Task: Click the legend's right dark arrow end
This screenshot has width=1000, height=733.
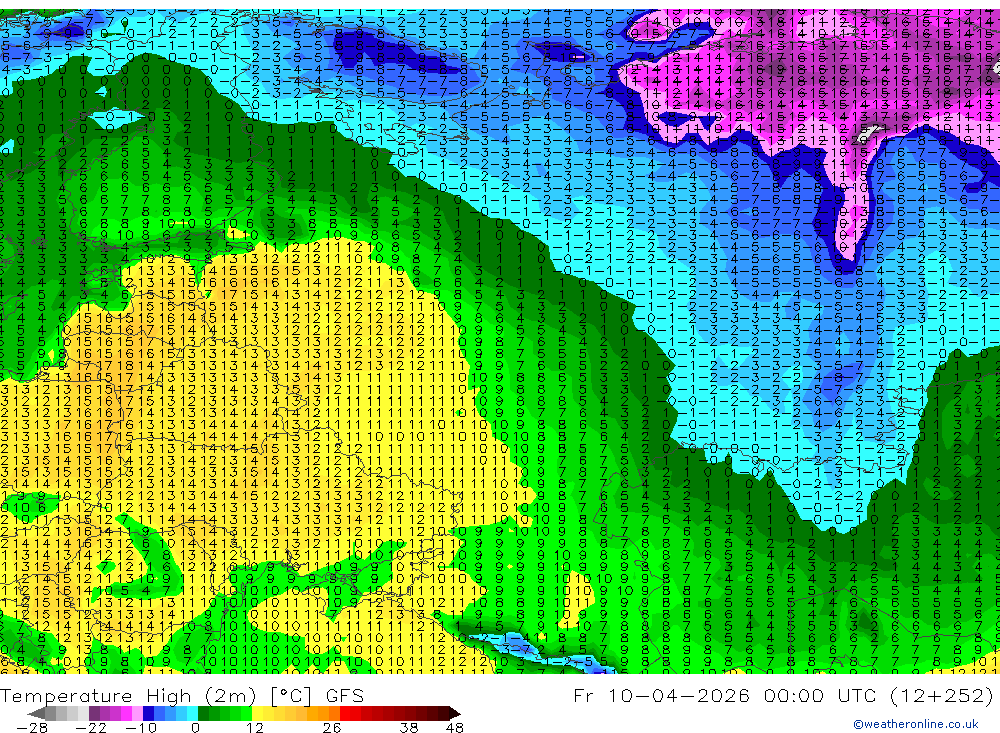Action: (455, 714)
